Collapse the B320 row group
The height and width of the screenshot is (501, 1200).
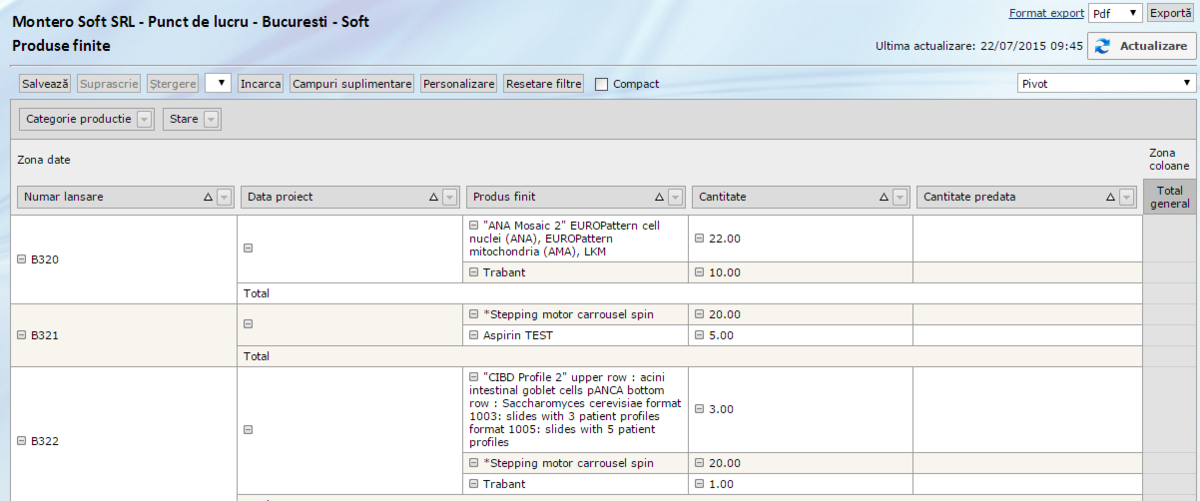coord(21,260)
